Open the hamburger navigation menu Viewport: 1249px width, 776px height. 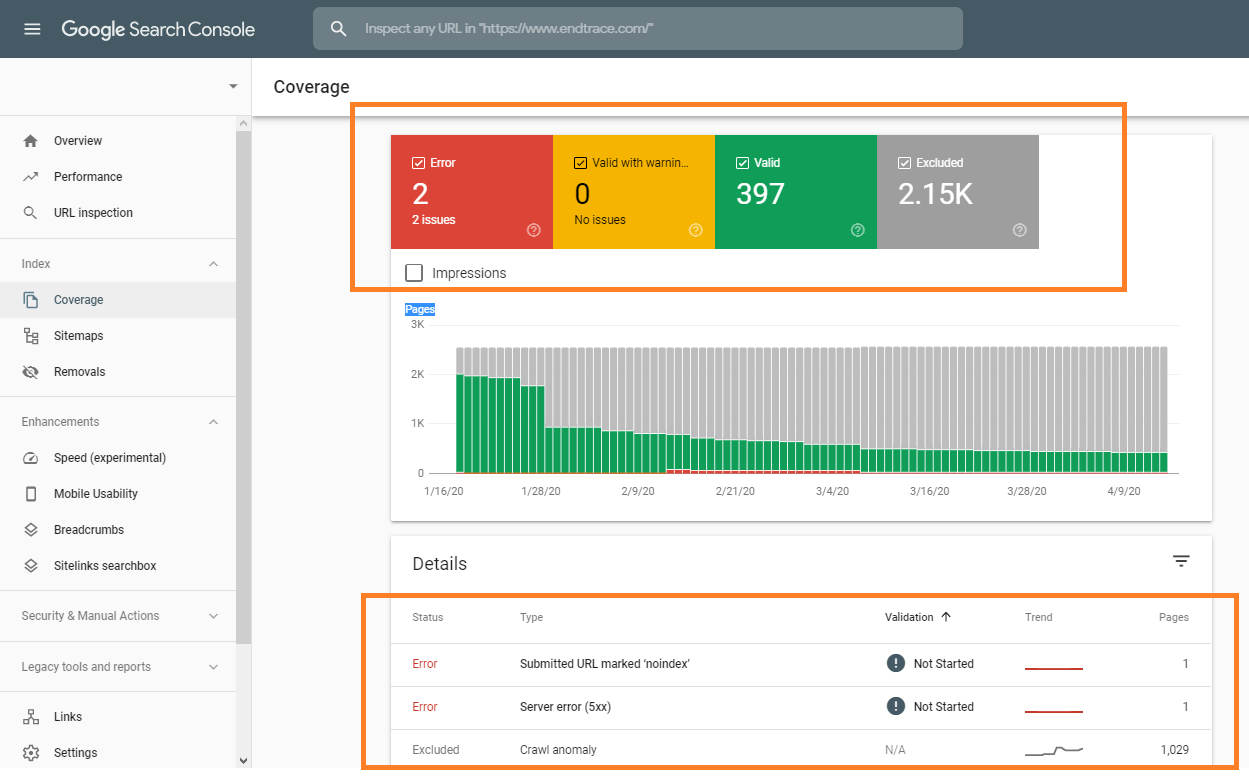coord(32,29)
